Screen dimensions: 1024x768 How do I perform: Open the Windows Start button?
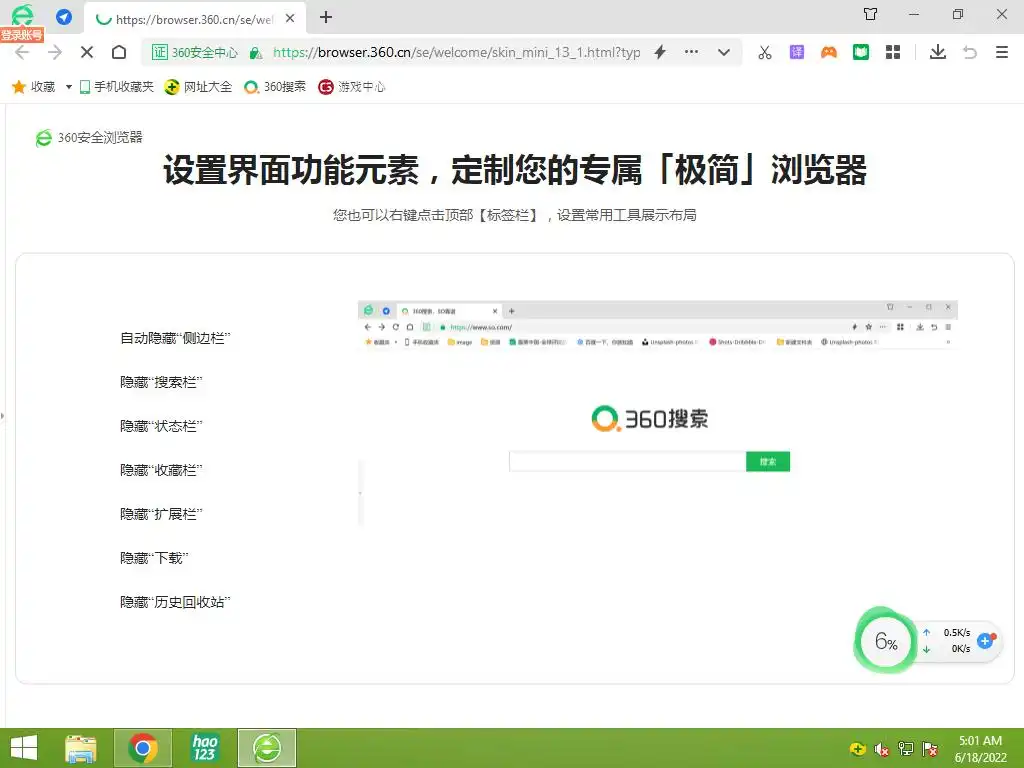24,748
